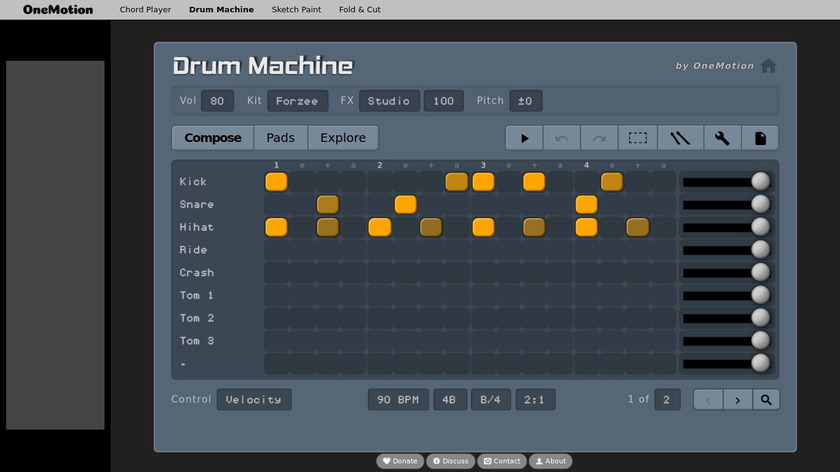The height and width of the screenshot is (472, 840).
Task: Click the new document page icon
Action: click(760, 138)
